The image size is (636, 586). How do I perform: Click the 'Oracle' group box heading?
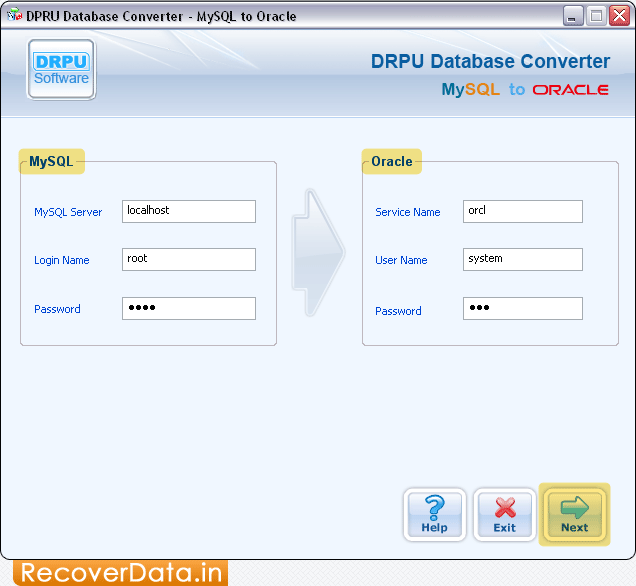[x=392, y=161]
